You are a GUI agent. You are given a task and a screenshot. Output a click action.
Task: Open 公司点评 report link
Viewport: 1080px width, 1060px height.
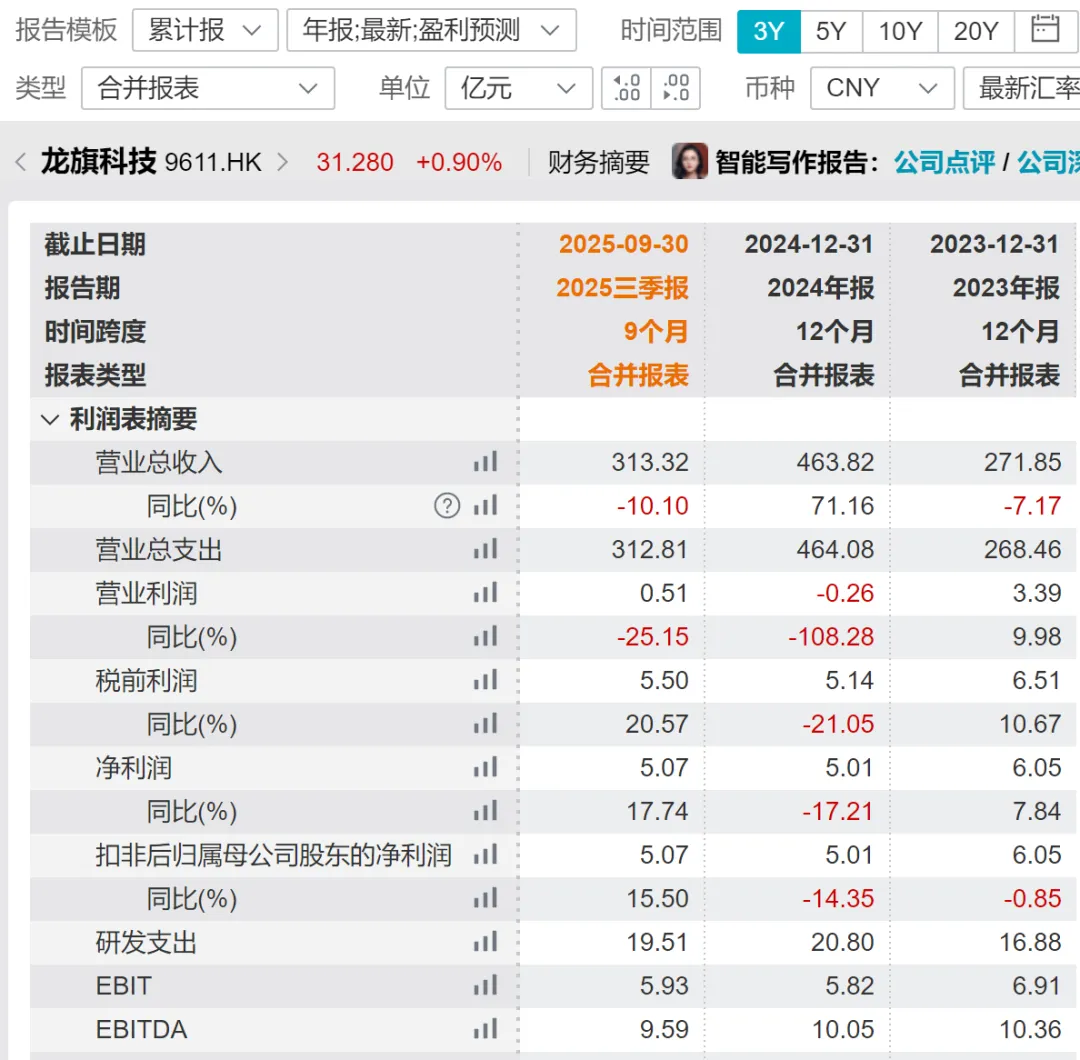pyautogui.click(x=944, y=163)
